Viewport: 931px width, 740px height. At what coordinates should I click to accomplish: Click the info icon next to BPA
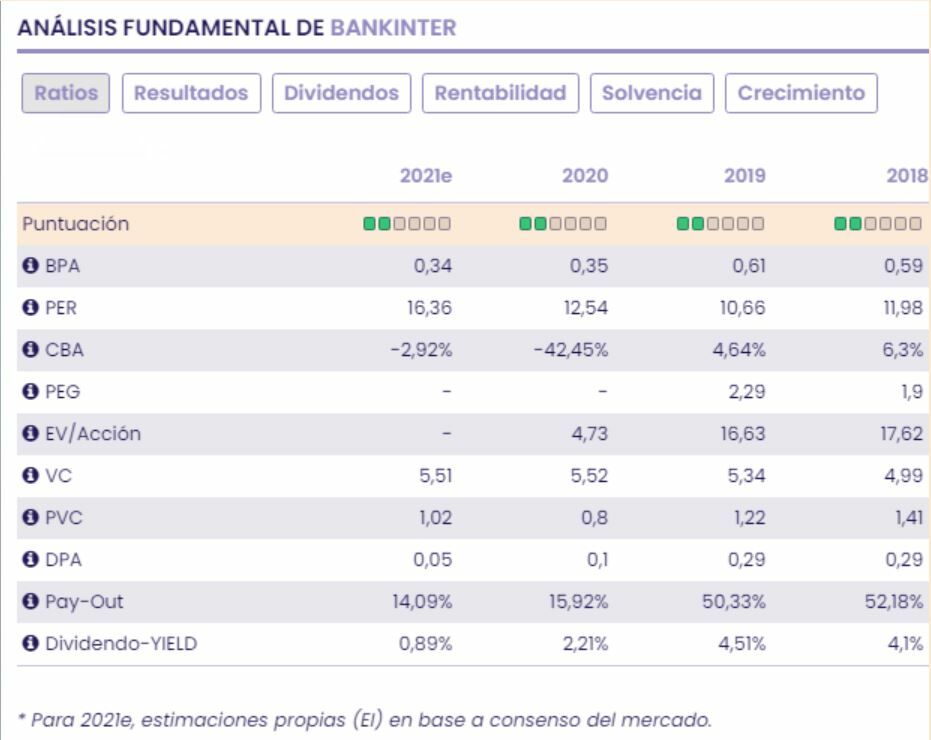click(x=30, y=266)
